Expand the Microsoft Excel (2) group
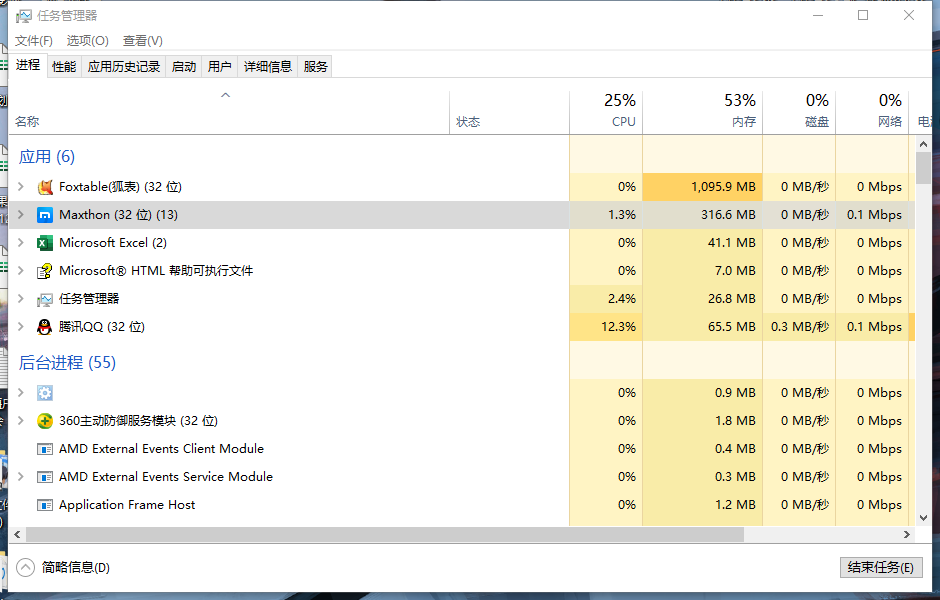This screenshot has width=940, height=600. pos(21,243)
